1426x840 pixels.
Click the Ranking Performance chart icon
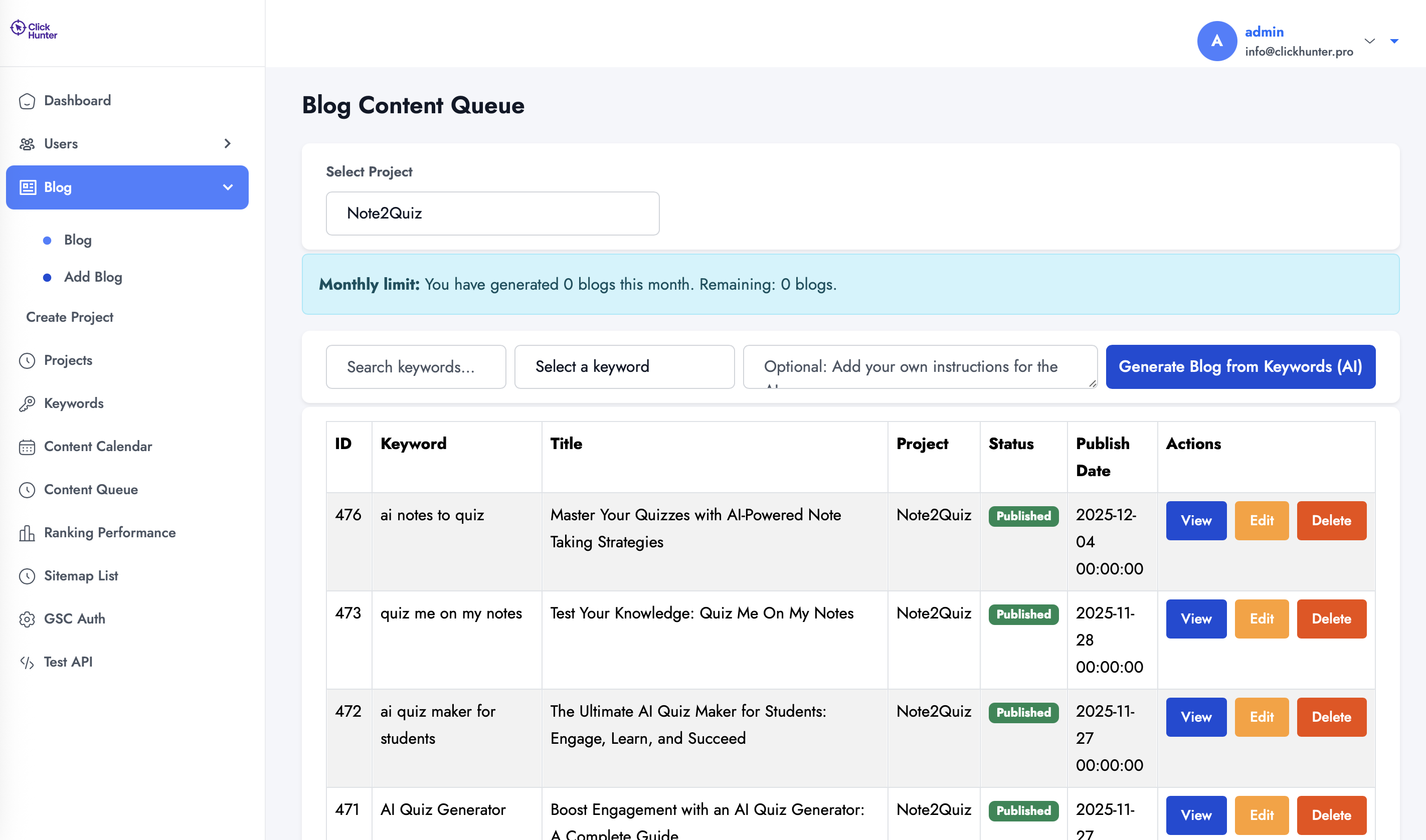tap(27, 533)
